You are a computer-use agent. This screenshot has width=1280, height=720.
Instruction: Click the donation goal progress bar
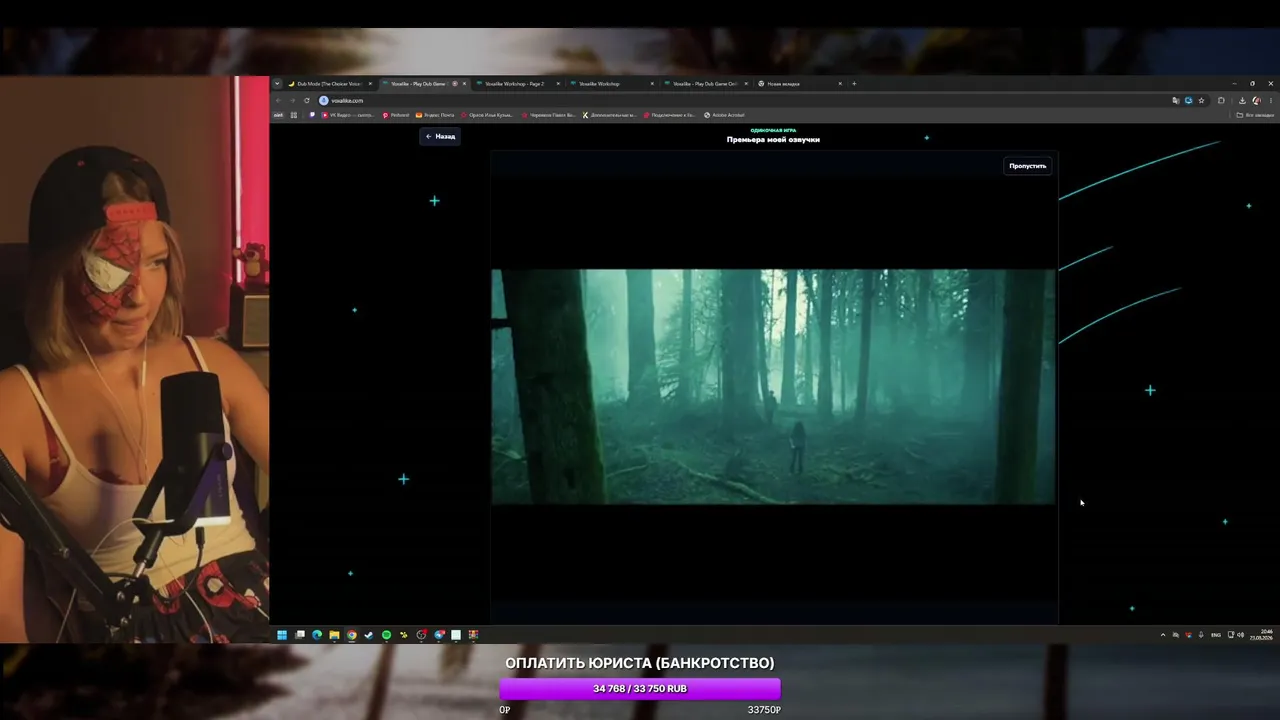(x=640, y=689)
